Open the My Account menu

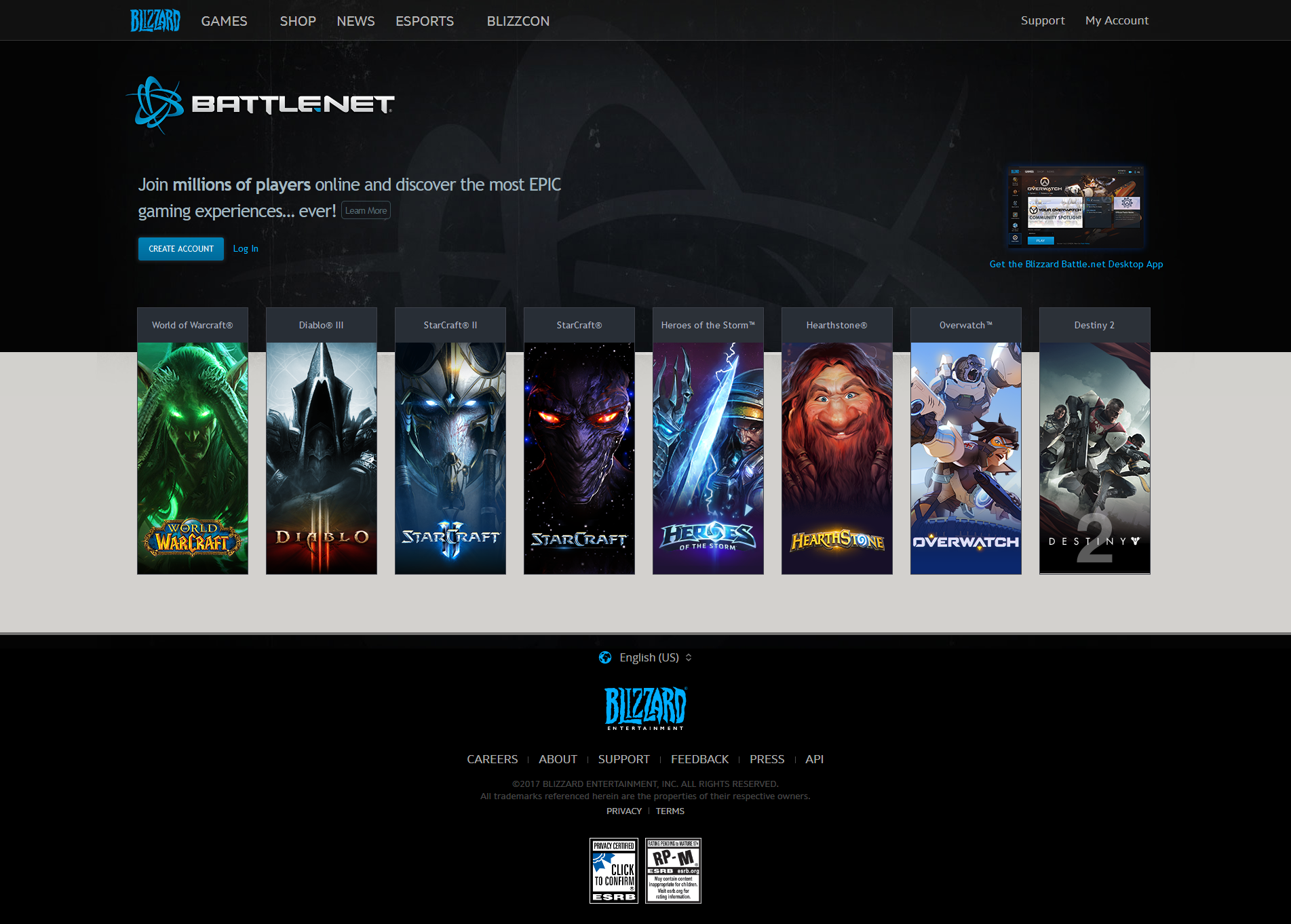coord(1117,20)
